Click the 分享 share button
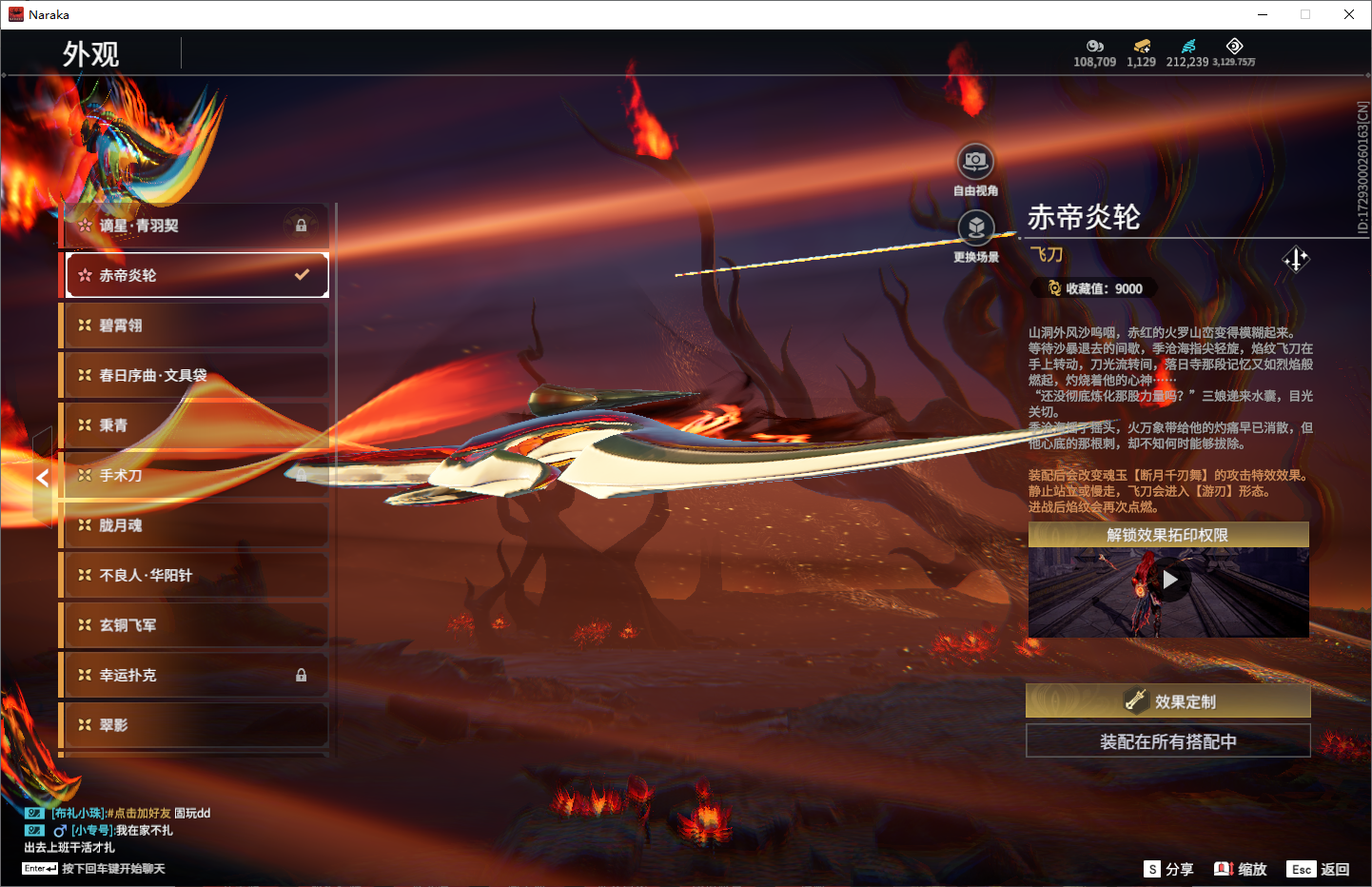This screenshot has height=887, width=1372. [x=1169, y=869]
